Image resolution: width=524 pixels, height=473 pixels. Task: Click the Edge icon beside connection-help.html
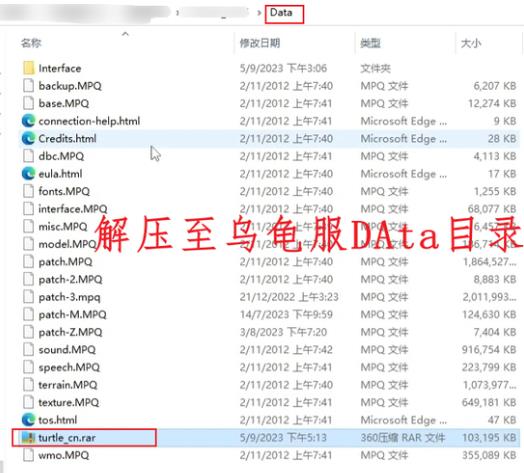[28, 121]
